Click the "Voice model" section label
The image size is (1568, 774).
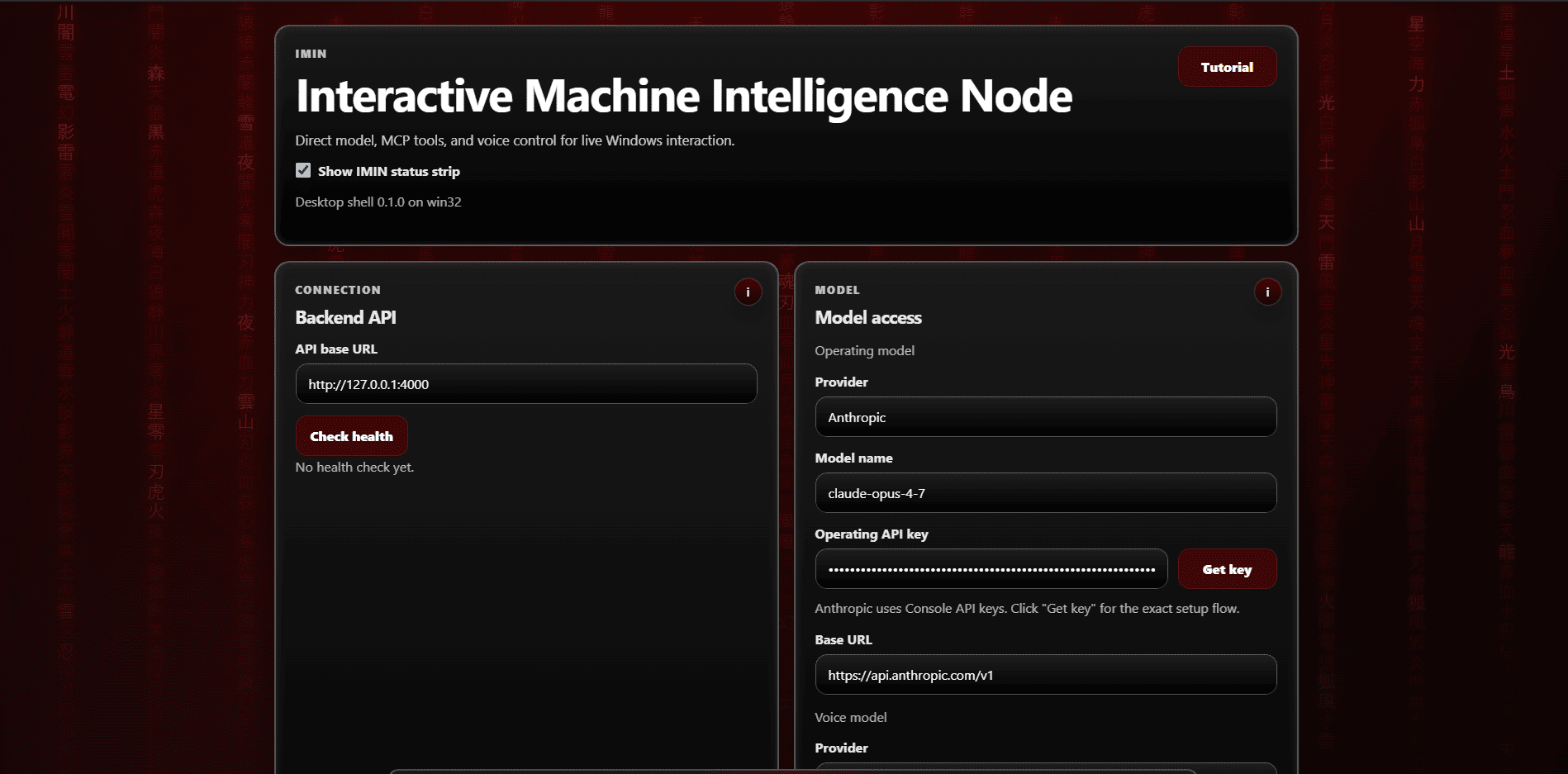pyautogui.click(x=850, y=718)
